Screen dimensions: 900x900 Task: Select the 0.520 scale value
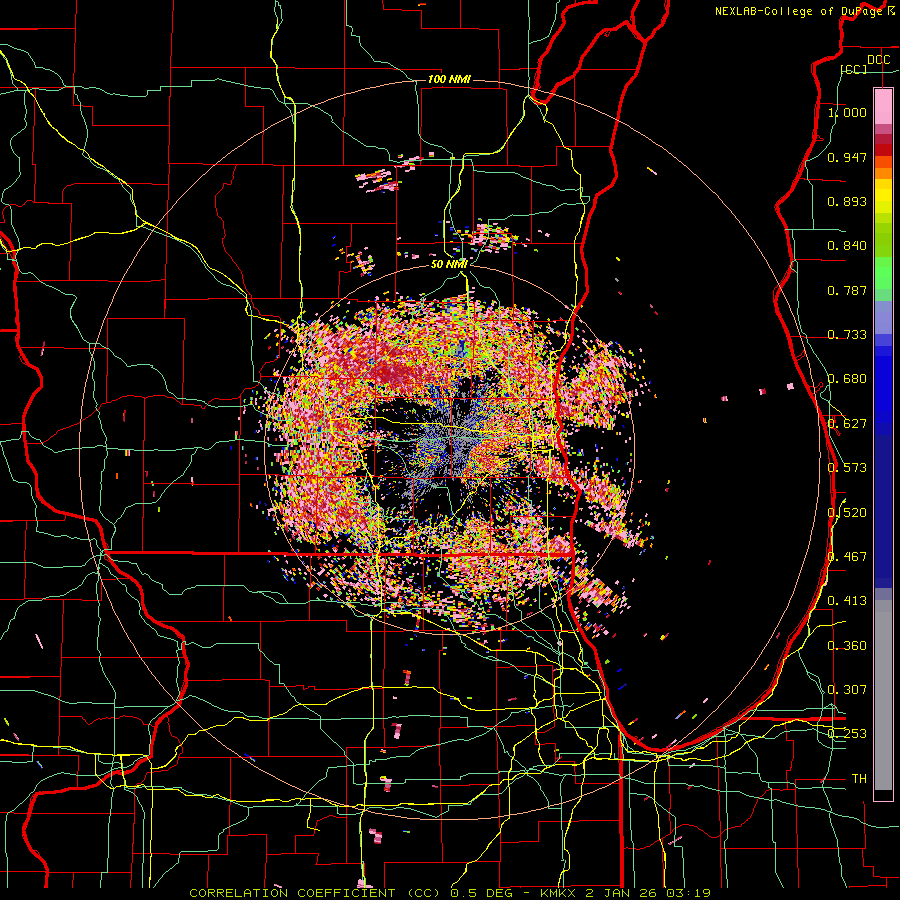point(847,513)
